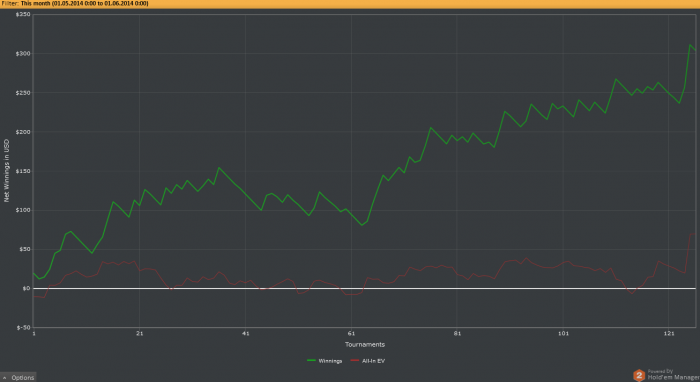Click the "Net Winnings in USD" axis title

[x=6, y=170]
